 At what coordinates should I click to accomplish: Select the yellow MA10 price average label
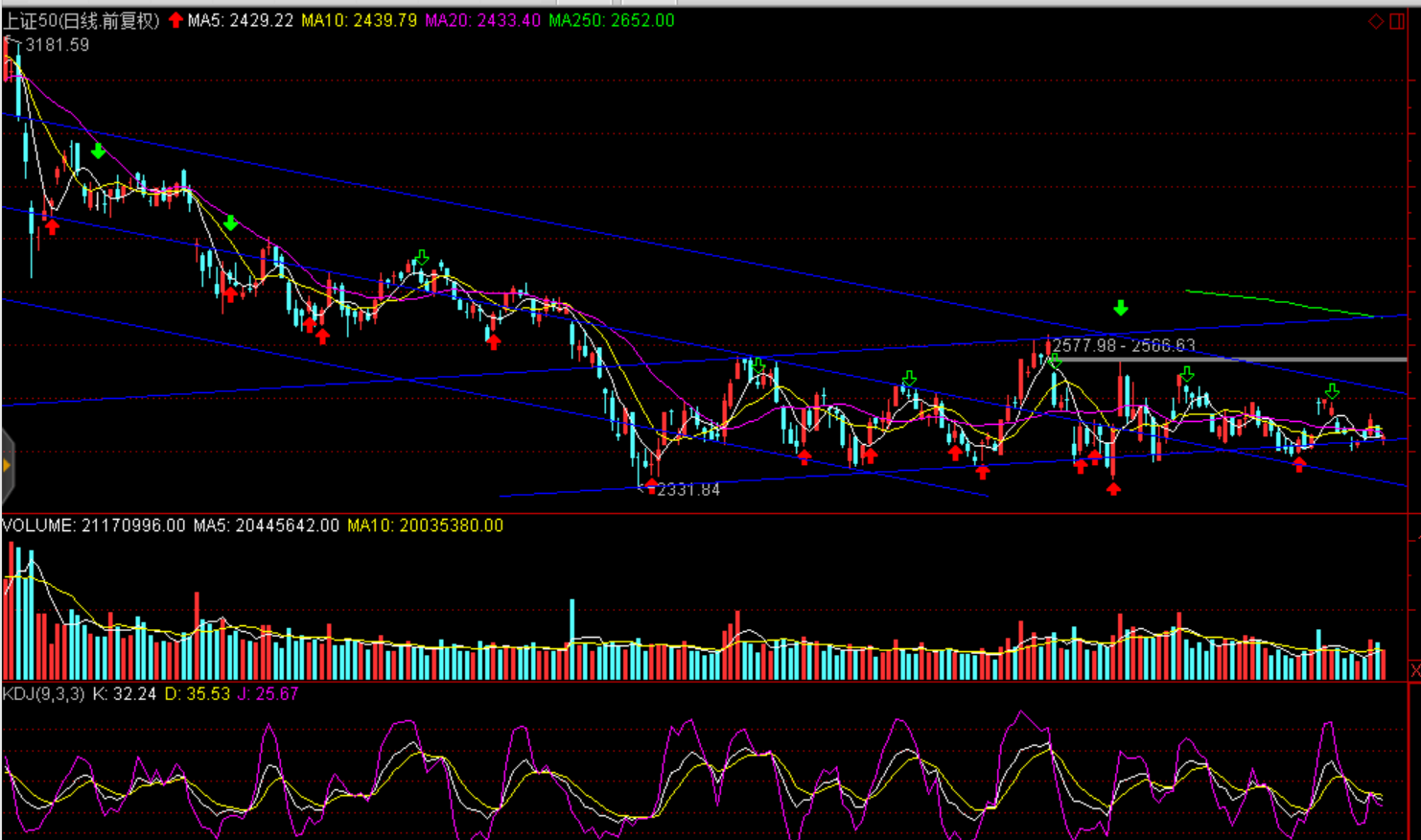[359, 20]
